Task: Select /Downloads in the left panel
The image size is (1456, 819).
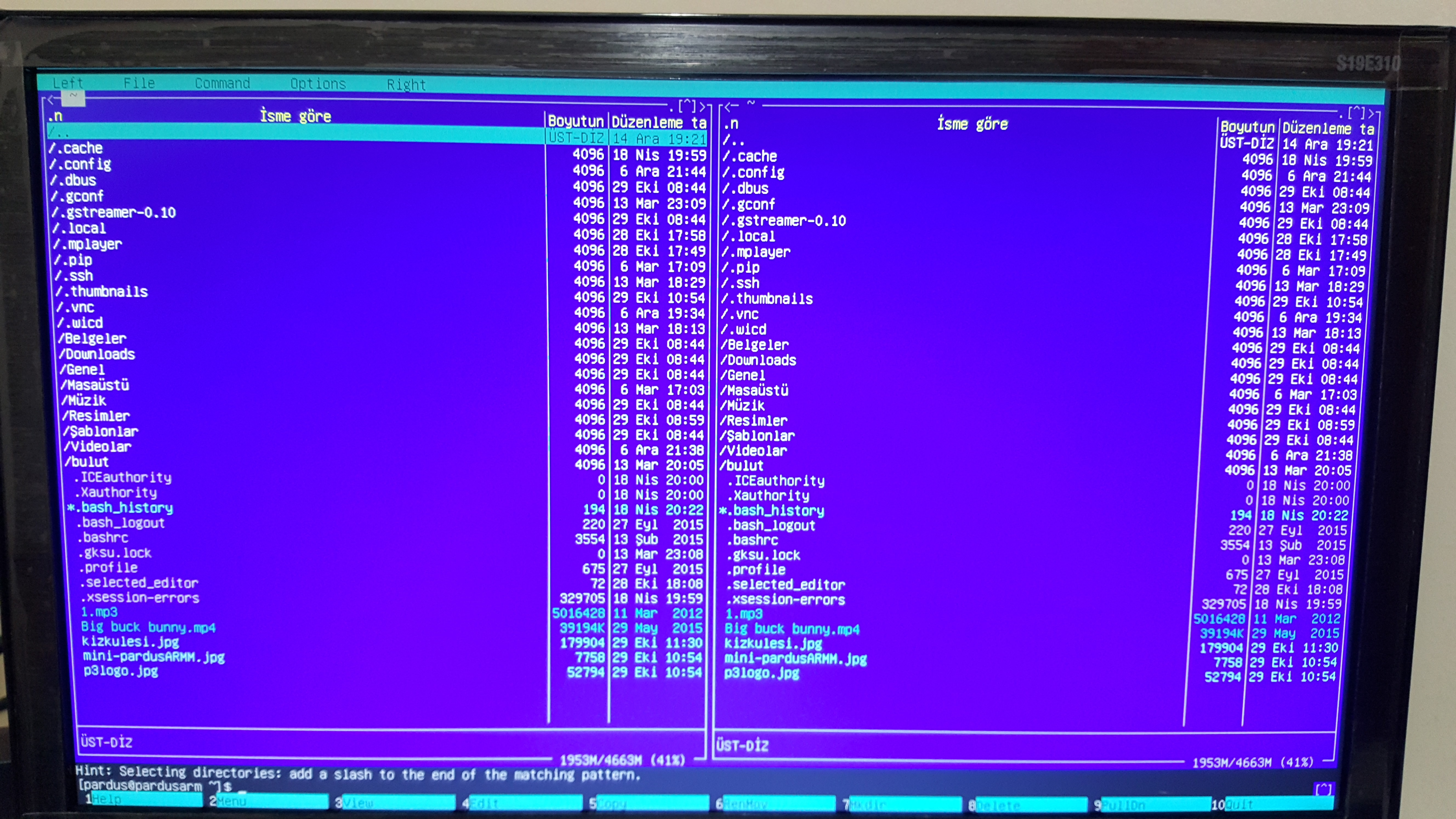Action: click(x=97, y=354)
